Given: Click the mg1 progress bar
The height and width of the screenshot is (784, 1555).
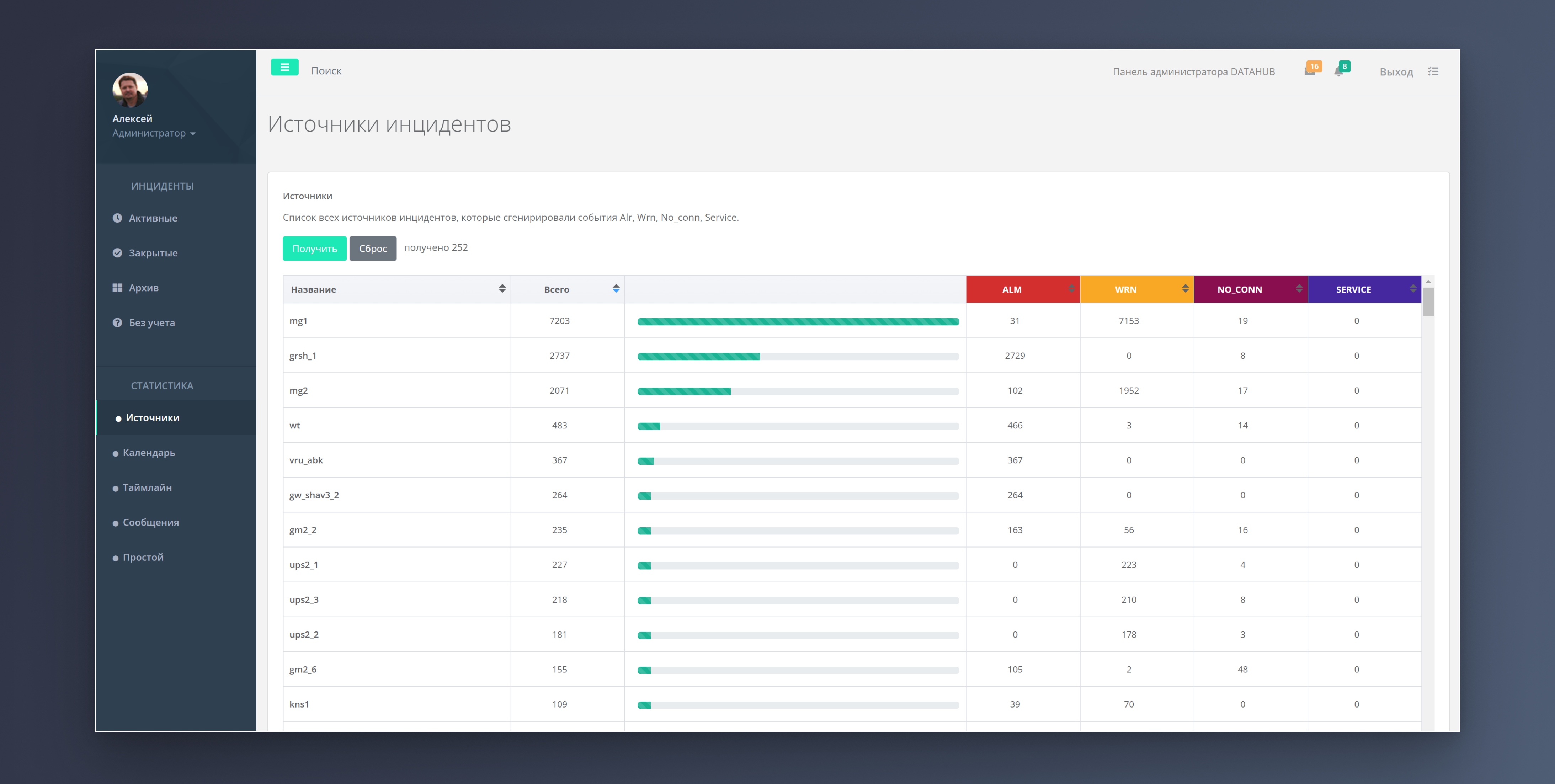Looking at the screenshot, I should (798, 322).
